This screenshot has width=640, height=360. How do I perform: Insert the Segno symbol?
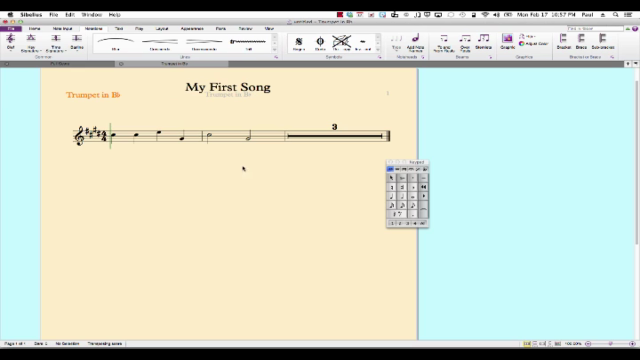point(299,43)
